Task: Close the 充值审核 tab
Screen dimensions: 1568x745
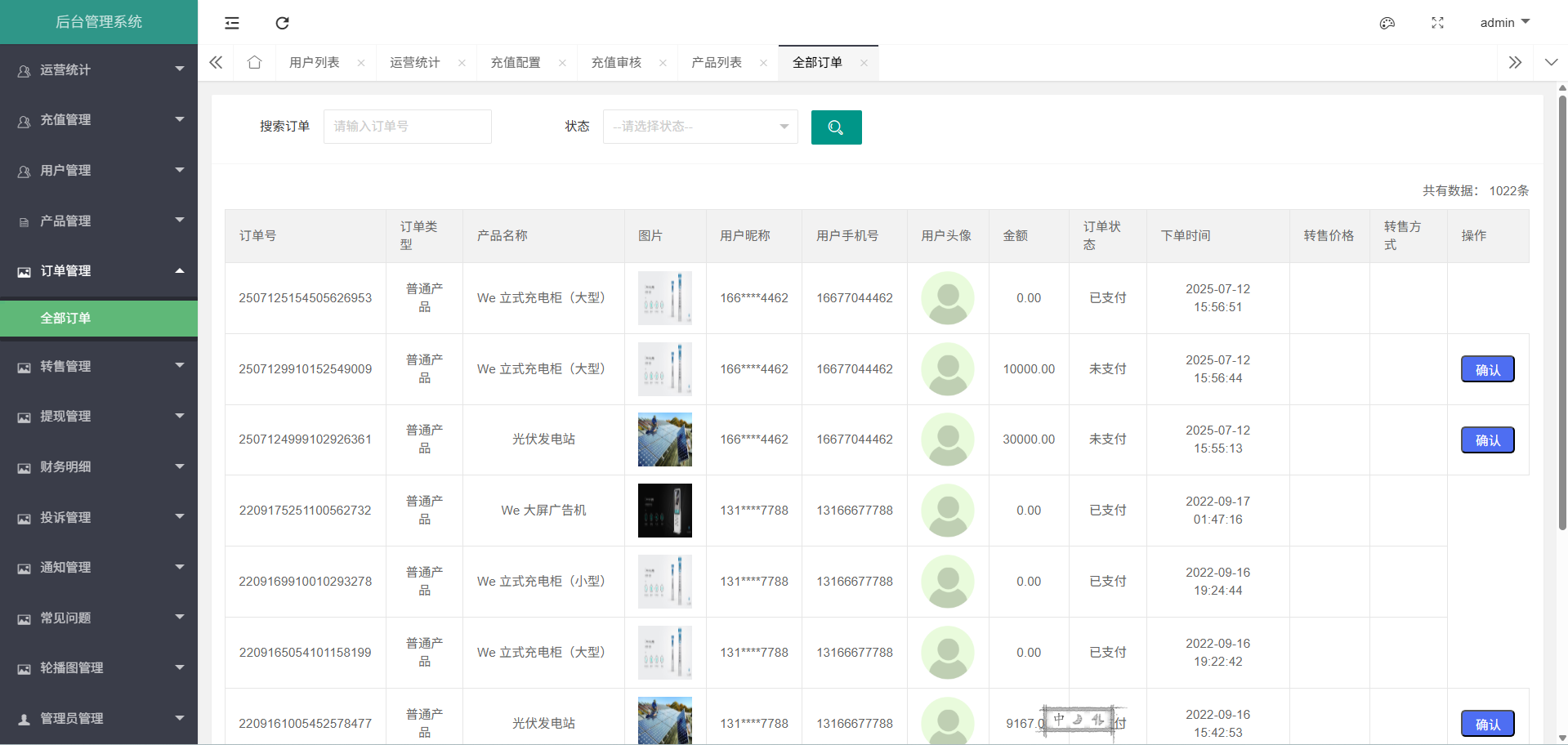Action: [663, 63]
